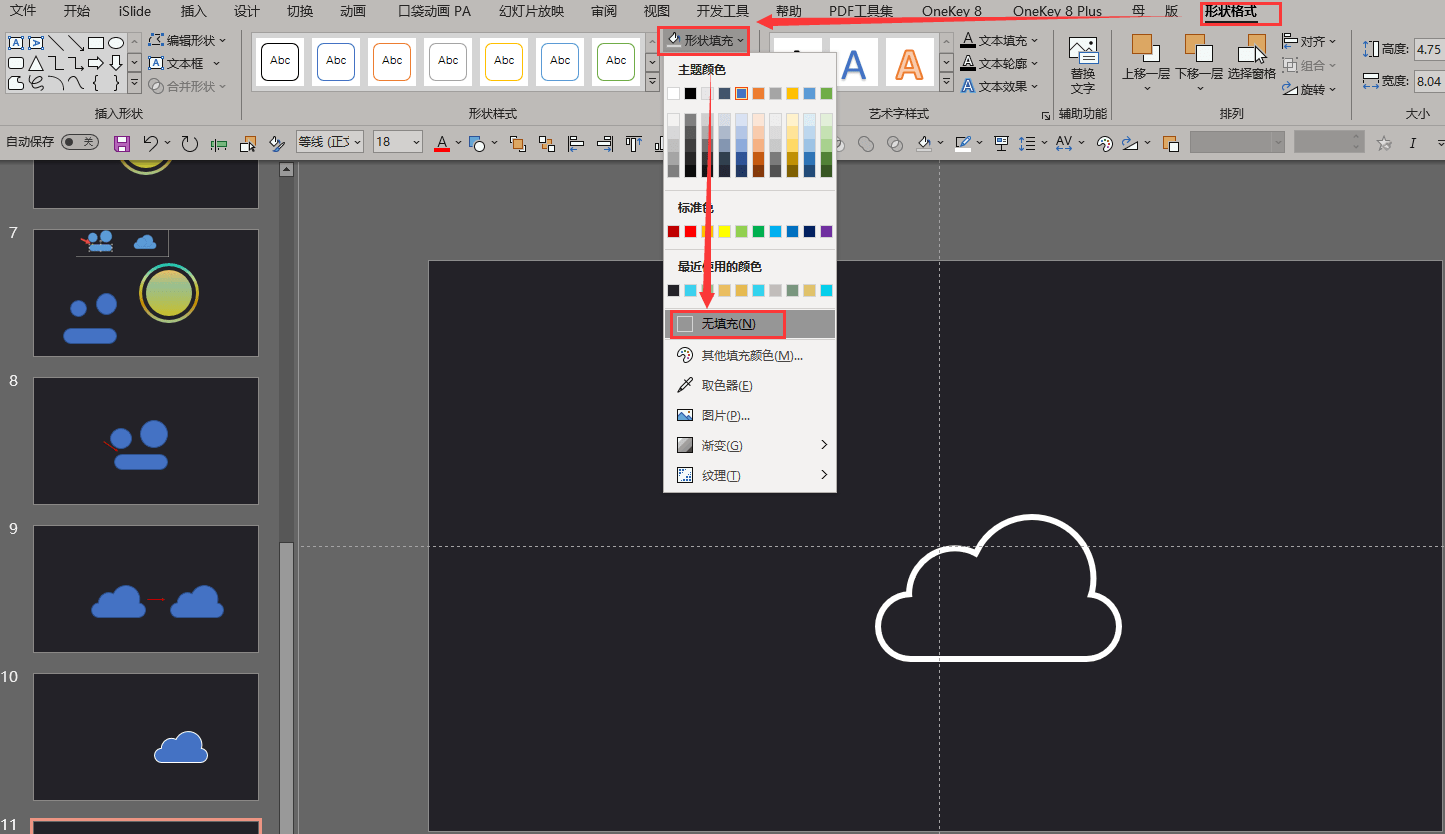
Task: Pick the yellow standard color swatch
Action: [724, 231]
